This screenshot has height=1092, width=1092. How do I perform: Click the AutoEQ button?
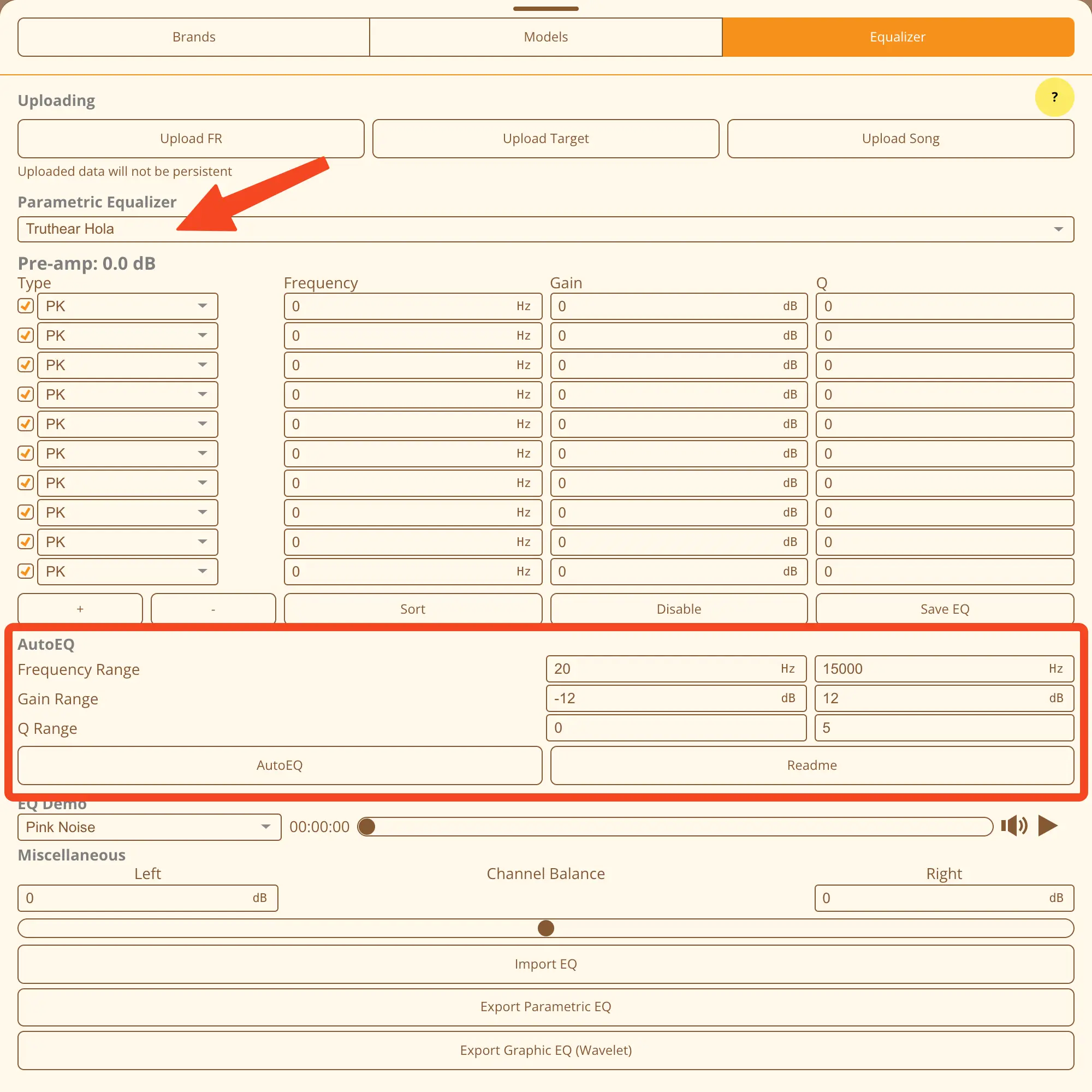pyautogui.click(x=280, y=765)
